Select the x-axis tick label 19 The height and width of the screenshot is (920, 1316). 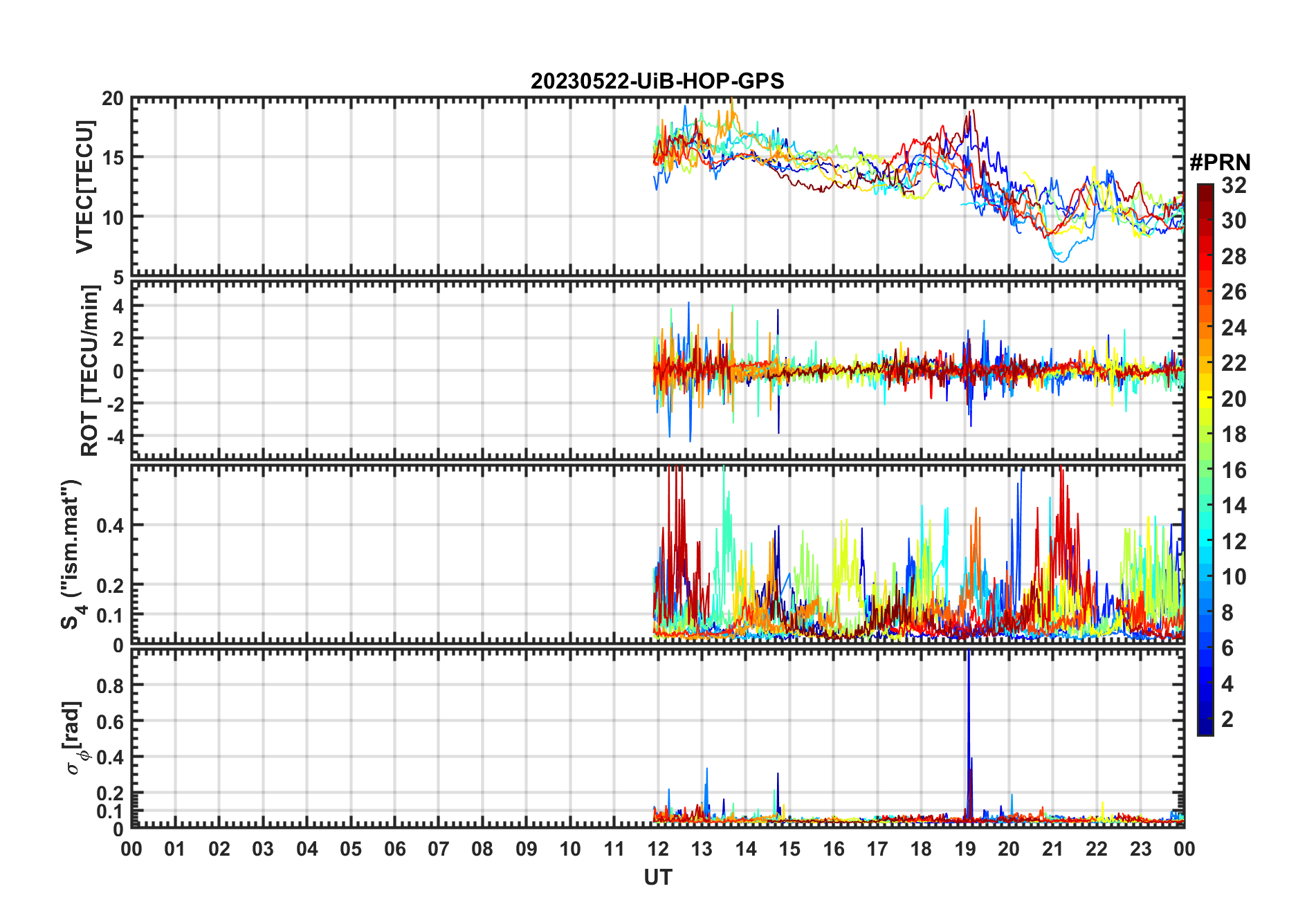[965, 849]
